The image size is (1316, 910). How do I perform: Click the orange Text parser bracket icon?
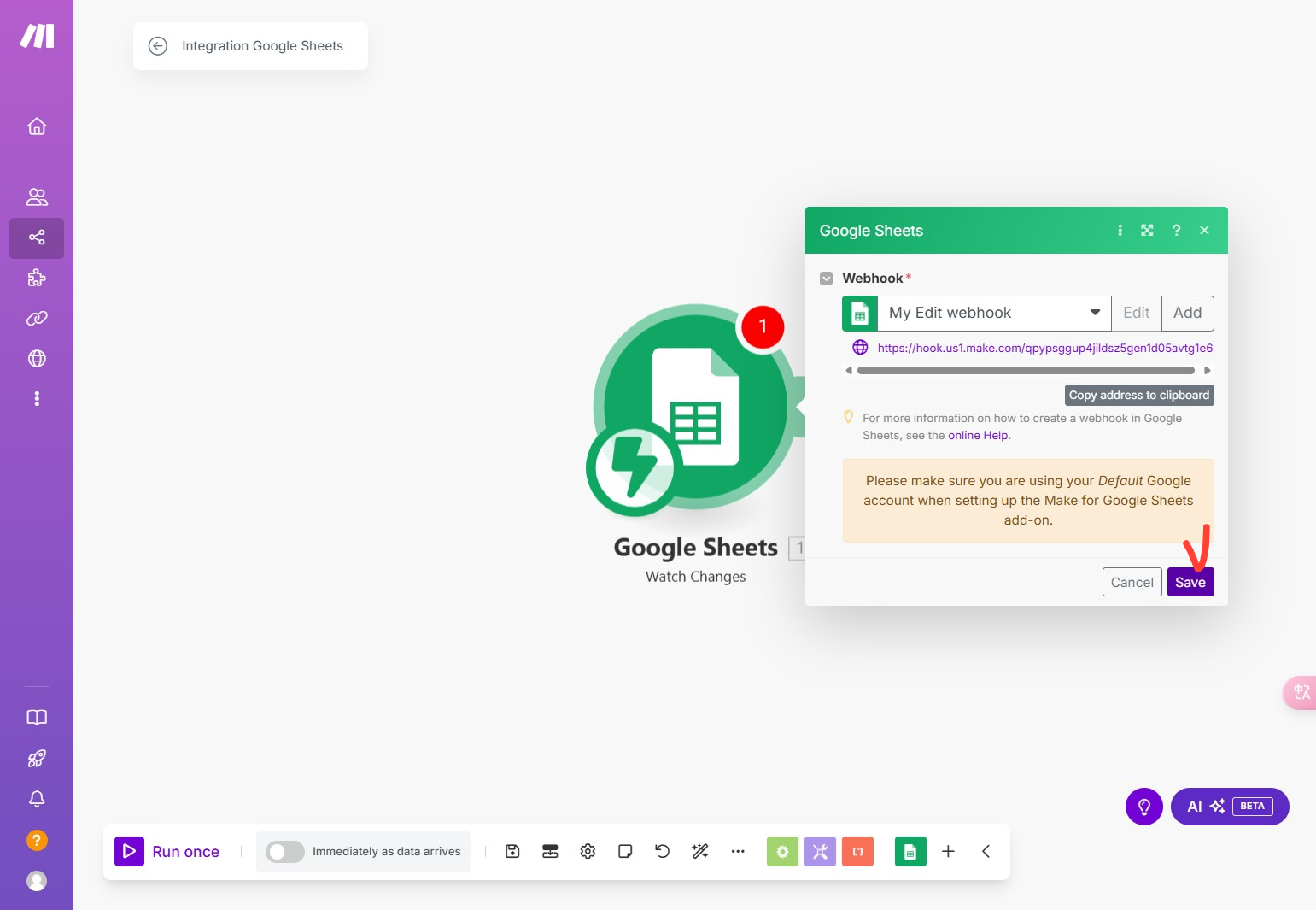[x=857, y=851]
